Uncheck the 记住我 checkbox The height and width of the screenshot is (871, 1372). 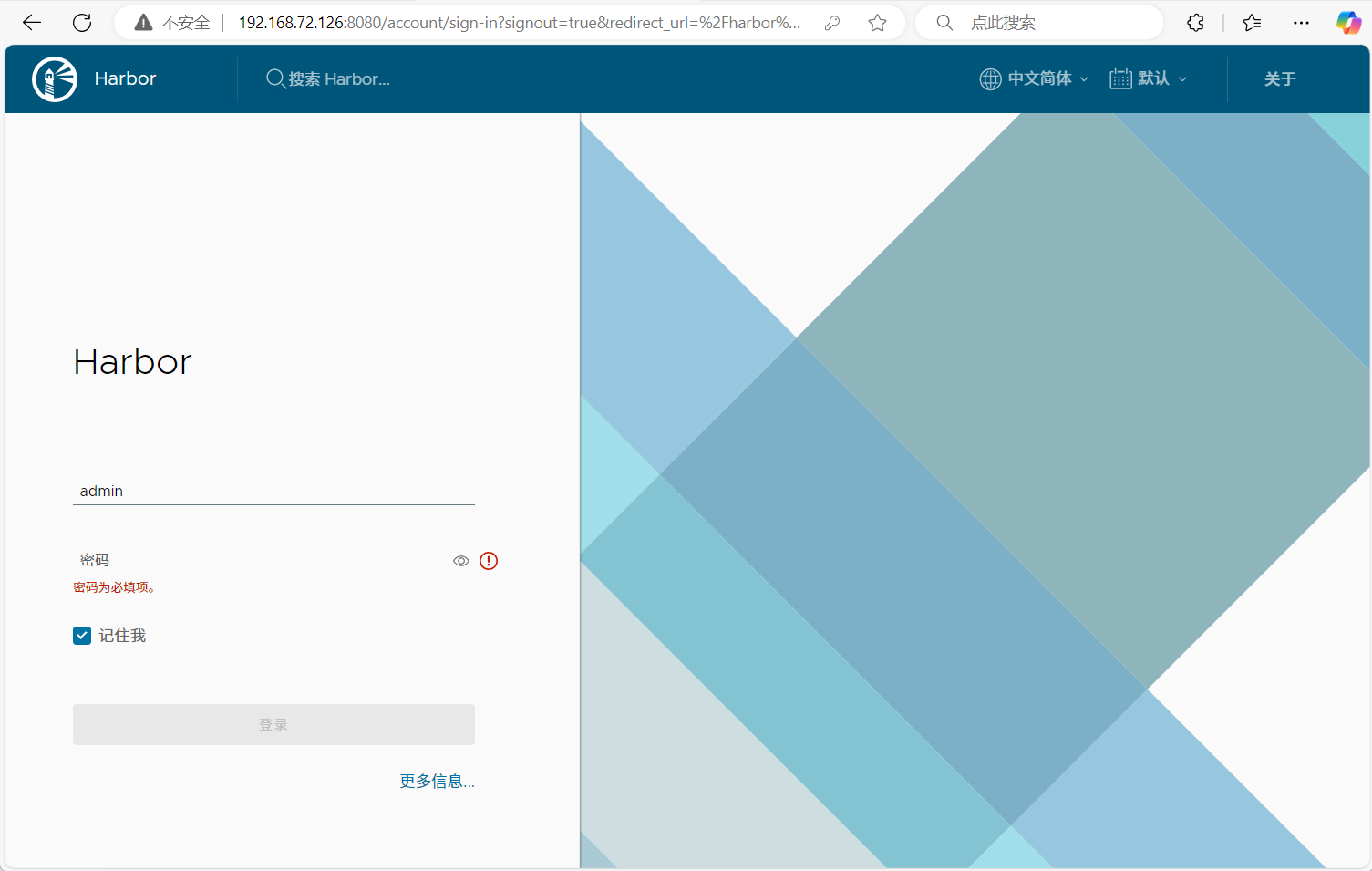(82, 636)
